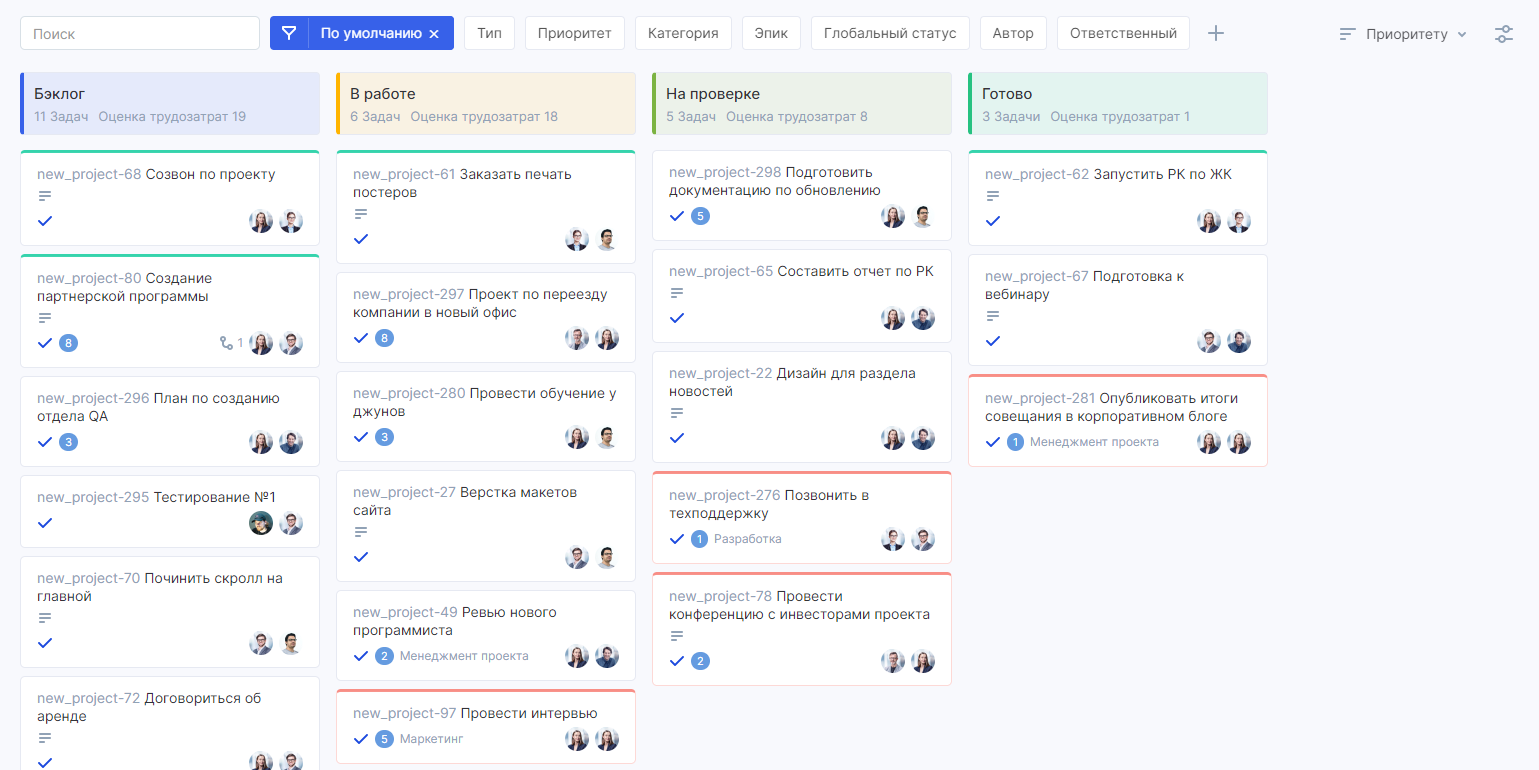This screenshot has height=770, width=1539.
Task: Click badge 2 on 'Провести конференцию с инвесторами' card
Action: [700, 661]
